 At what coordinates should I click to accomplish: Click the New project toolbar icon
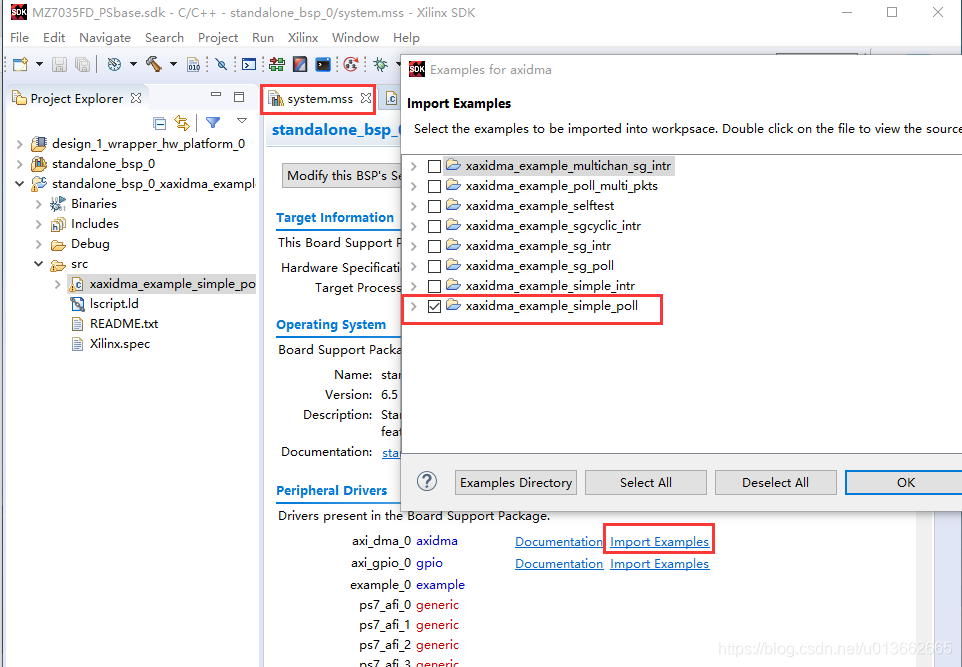(20, 64)
